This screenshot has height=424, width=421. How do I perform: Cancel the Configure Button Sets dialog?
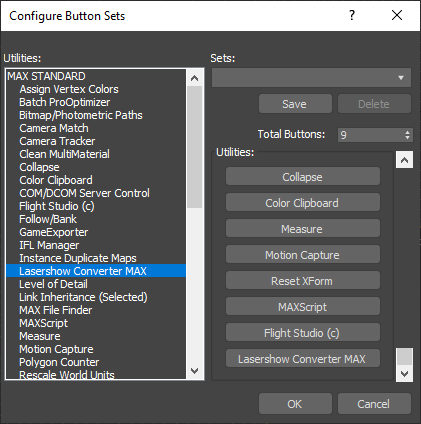(374, 404)
